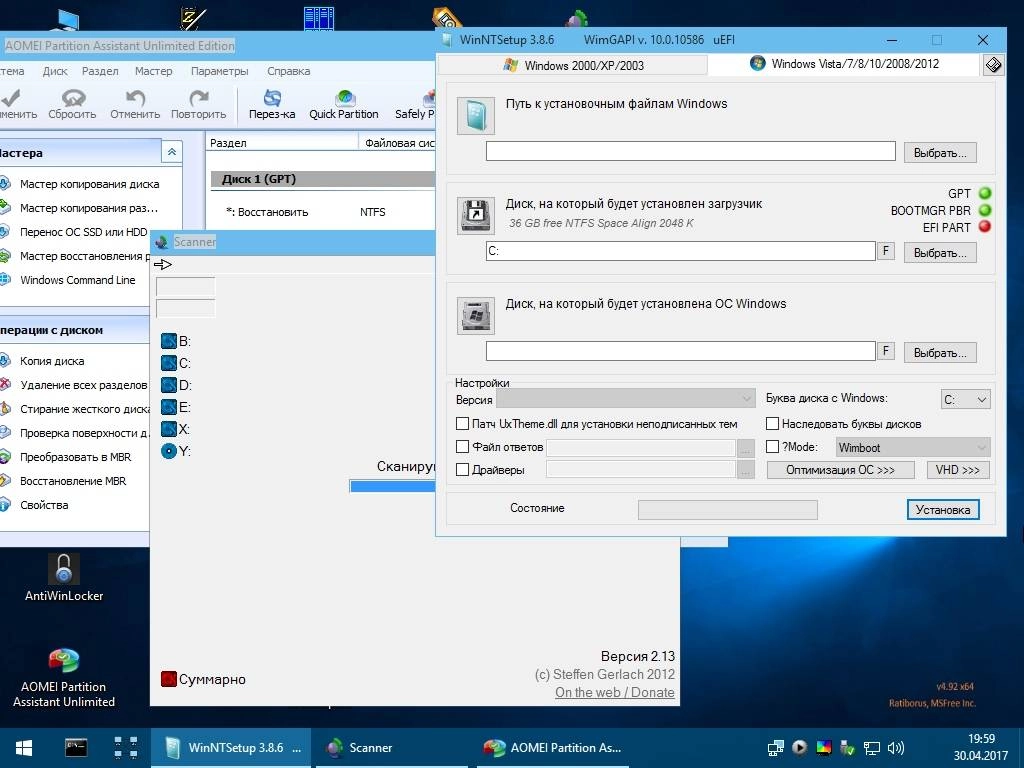Select the *: Восстановить NTFS partition row
This screenshot has width=1024, height=768.
point(323,212)
